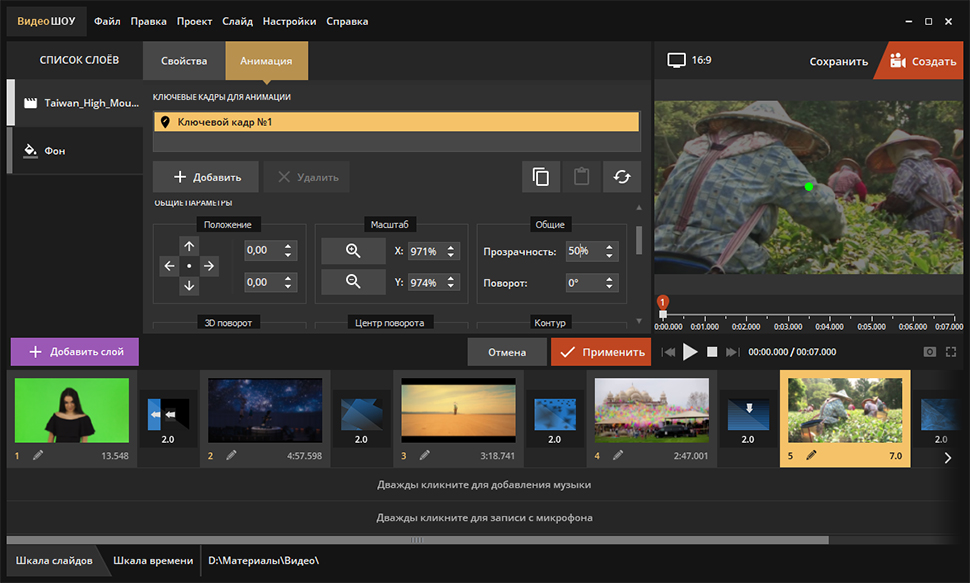The image size is (970, 583).
Task: Select the Фон layer
Action: click(75, 150)
